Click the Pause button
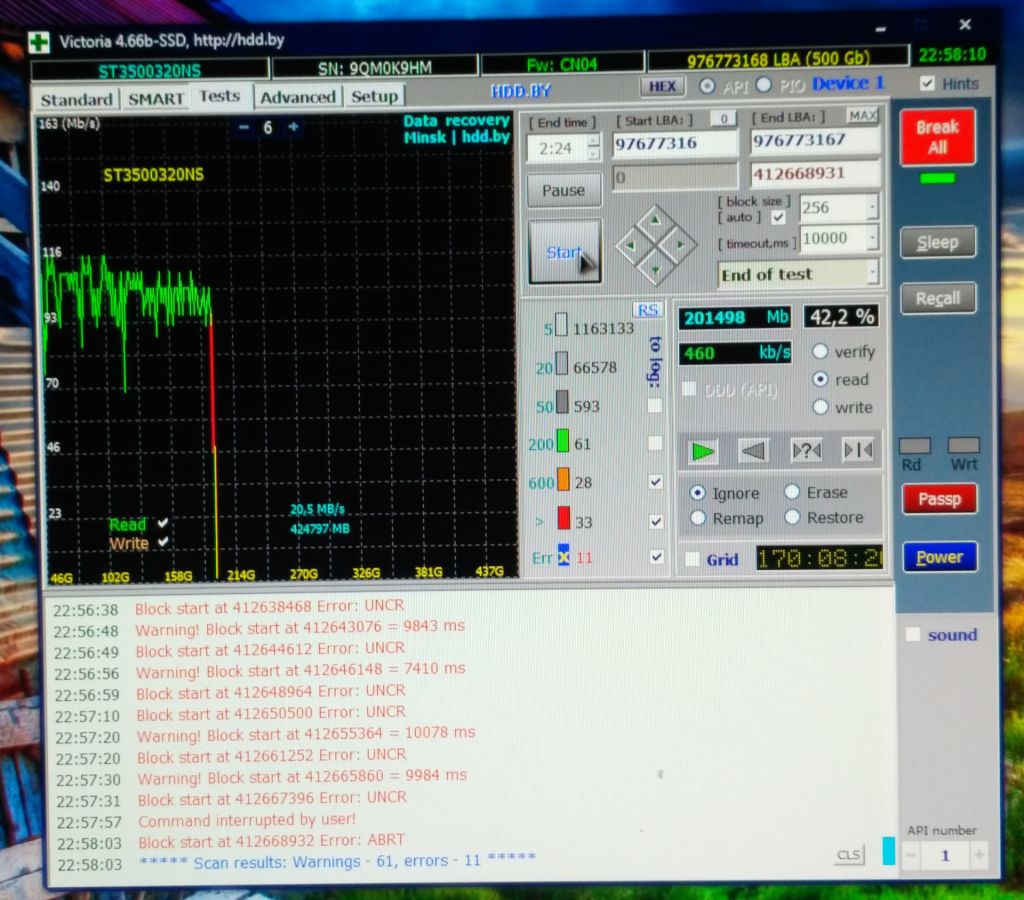This screenshot has height=900, width=1024. 563,190
